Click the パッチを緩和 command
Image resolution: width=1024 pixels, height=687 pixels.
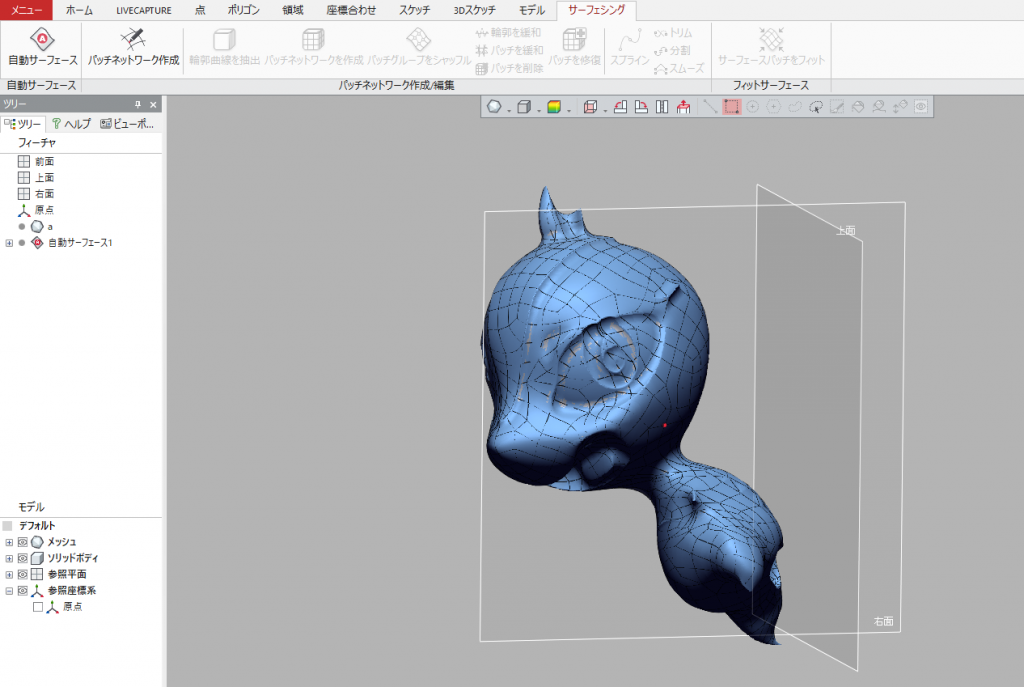[x=509, y=50]
